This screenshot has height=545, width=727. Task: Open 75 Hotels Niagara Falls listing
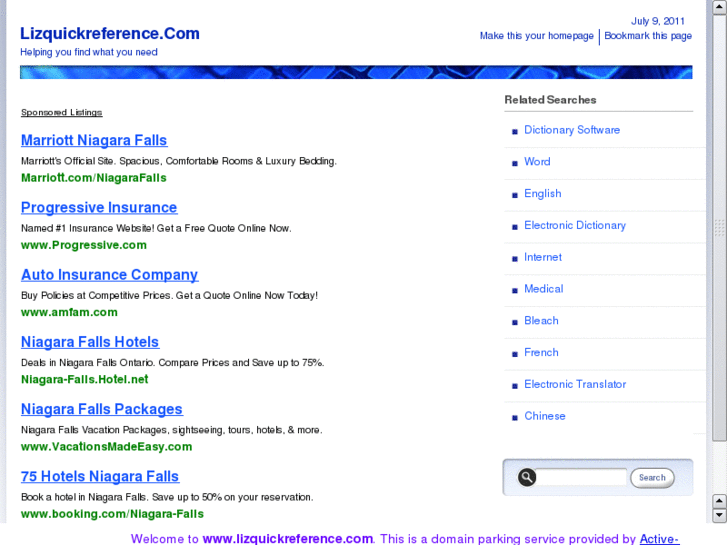click(100, 476)
